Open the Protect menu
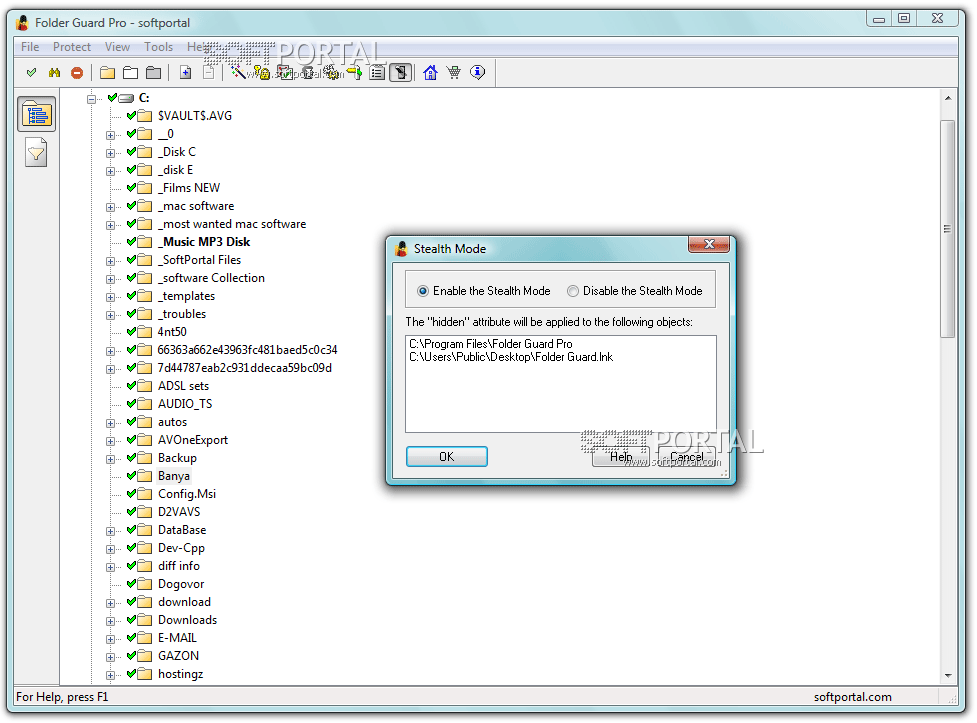977x723 pixels. [72, 47]
